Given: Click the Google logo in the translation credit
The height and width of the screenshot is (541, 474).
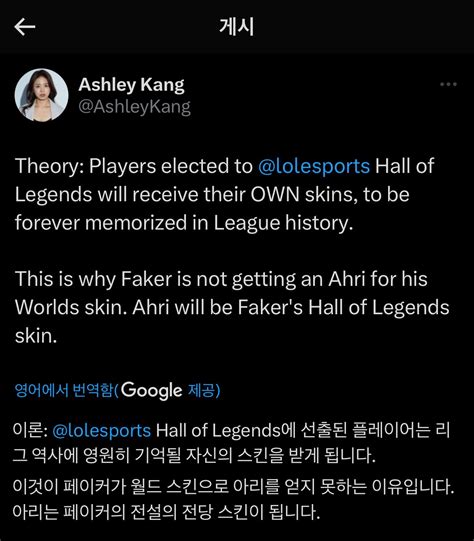Looking at the screenshot, I should 152,391.
